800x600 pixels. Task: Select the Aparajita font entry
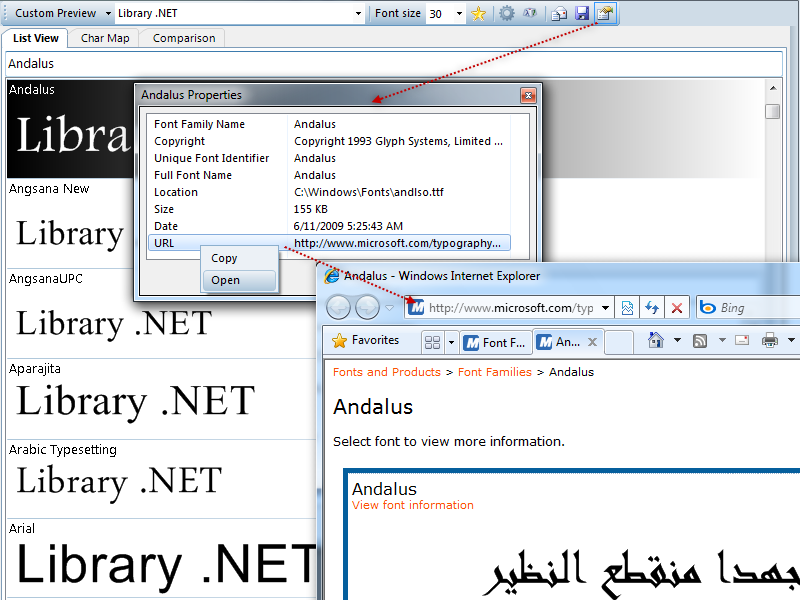click(161, 399)
